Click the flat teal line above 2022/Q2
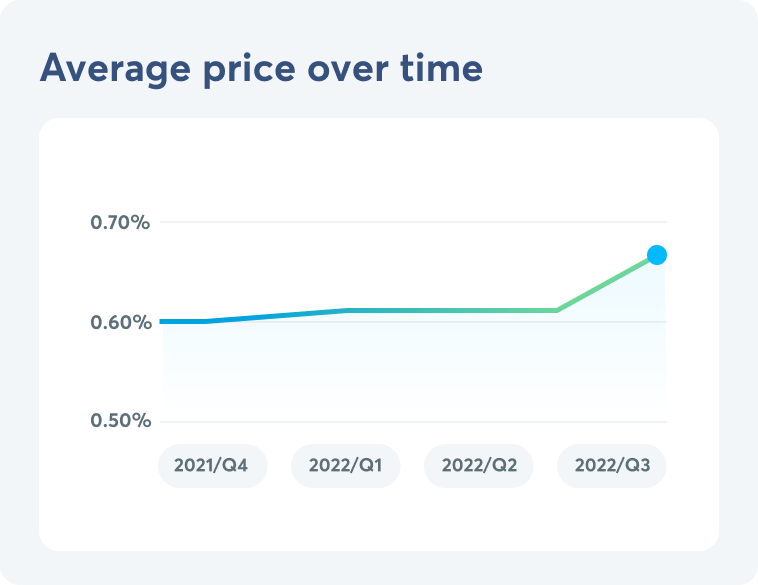The width and height of the screenshot is (758, 585). pos(478,310)
